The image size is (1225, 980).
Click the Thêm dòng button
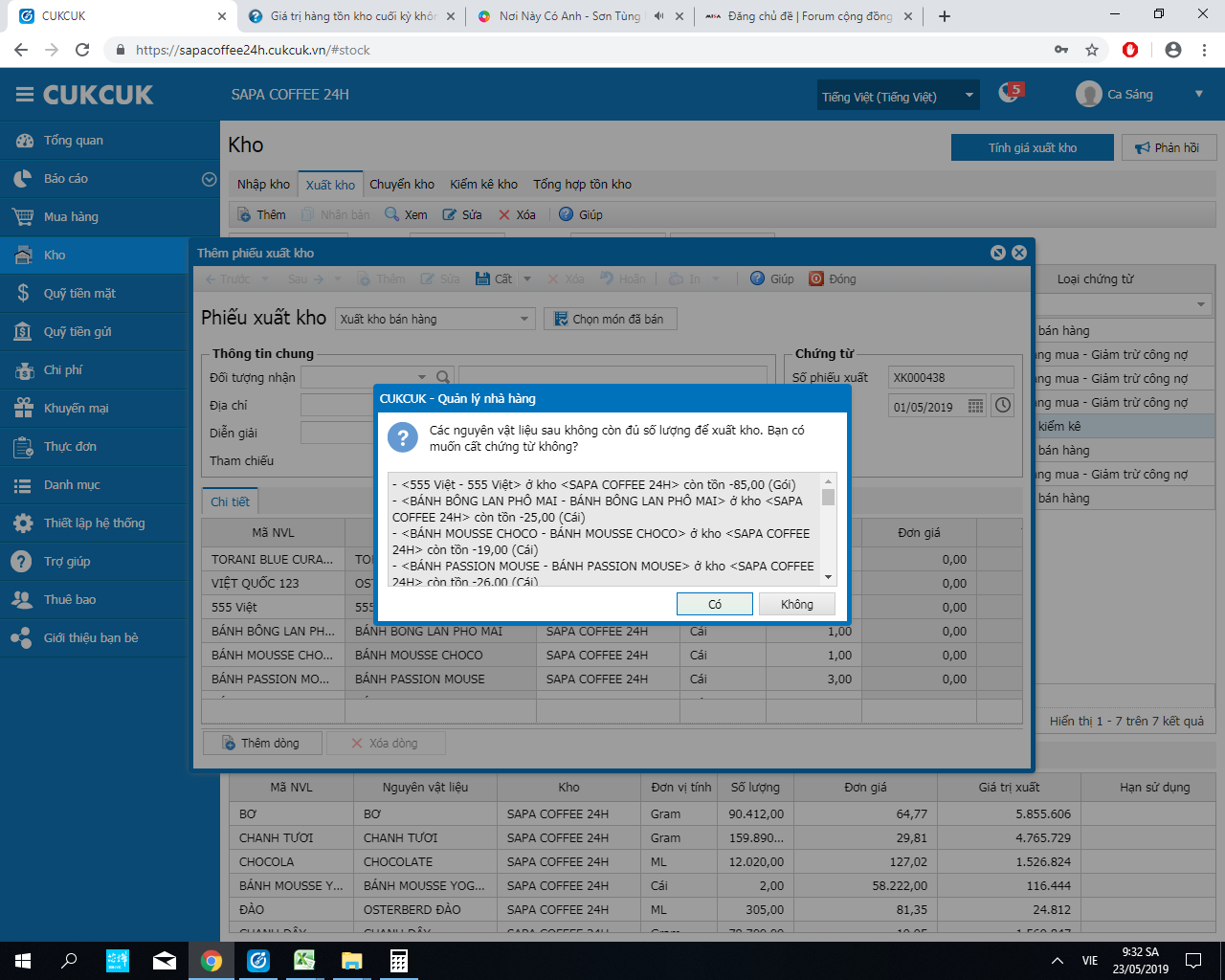(262, 744)
